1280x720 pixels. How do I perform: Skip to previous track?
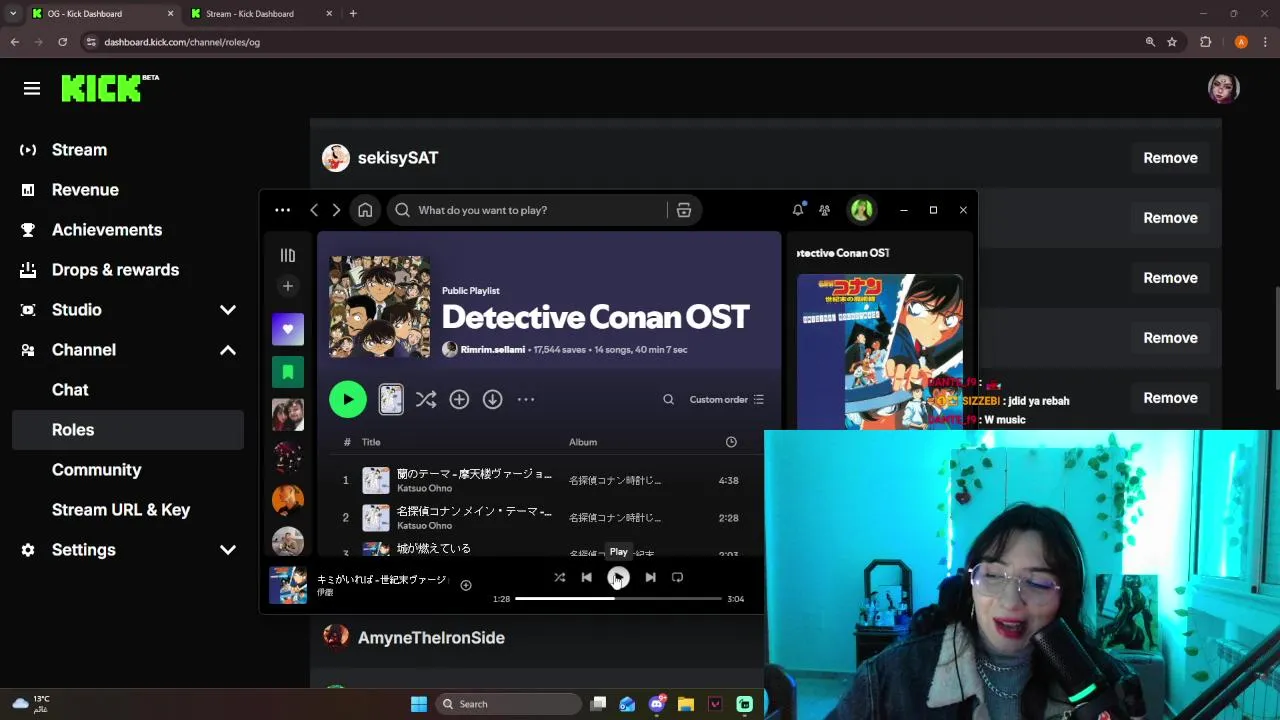coord(587,578)
